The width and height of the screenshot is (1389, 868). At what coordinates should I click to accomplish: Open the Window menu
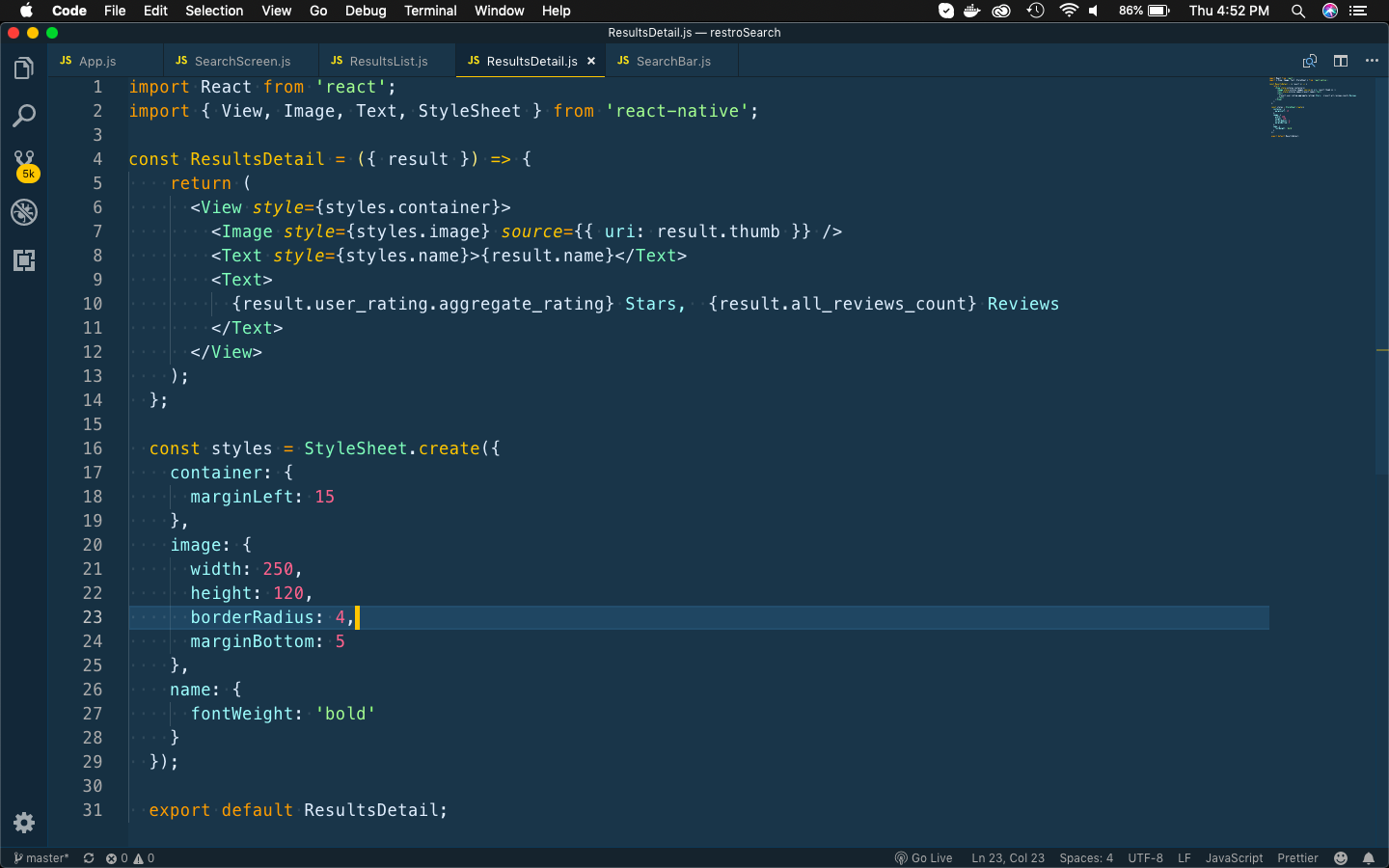click(x=499, y=11)
